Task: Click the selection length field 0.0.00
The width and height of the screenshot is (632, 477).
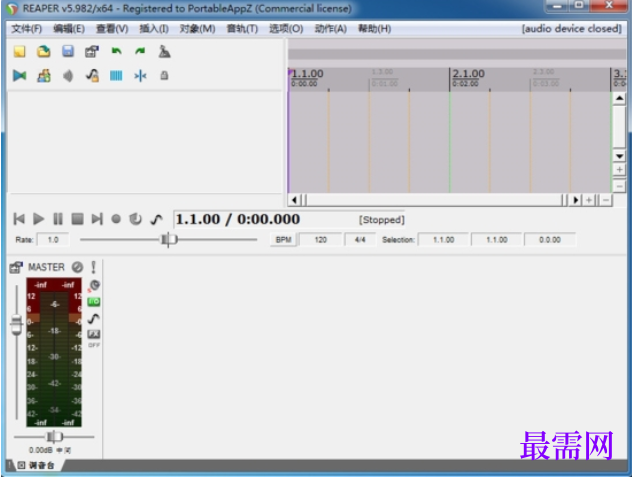Action: coord(550,240)
